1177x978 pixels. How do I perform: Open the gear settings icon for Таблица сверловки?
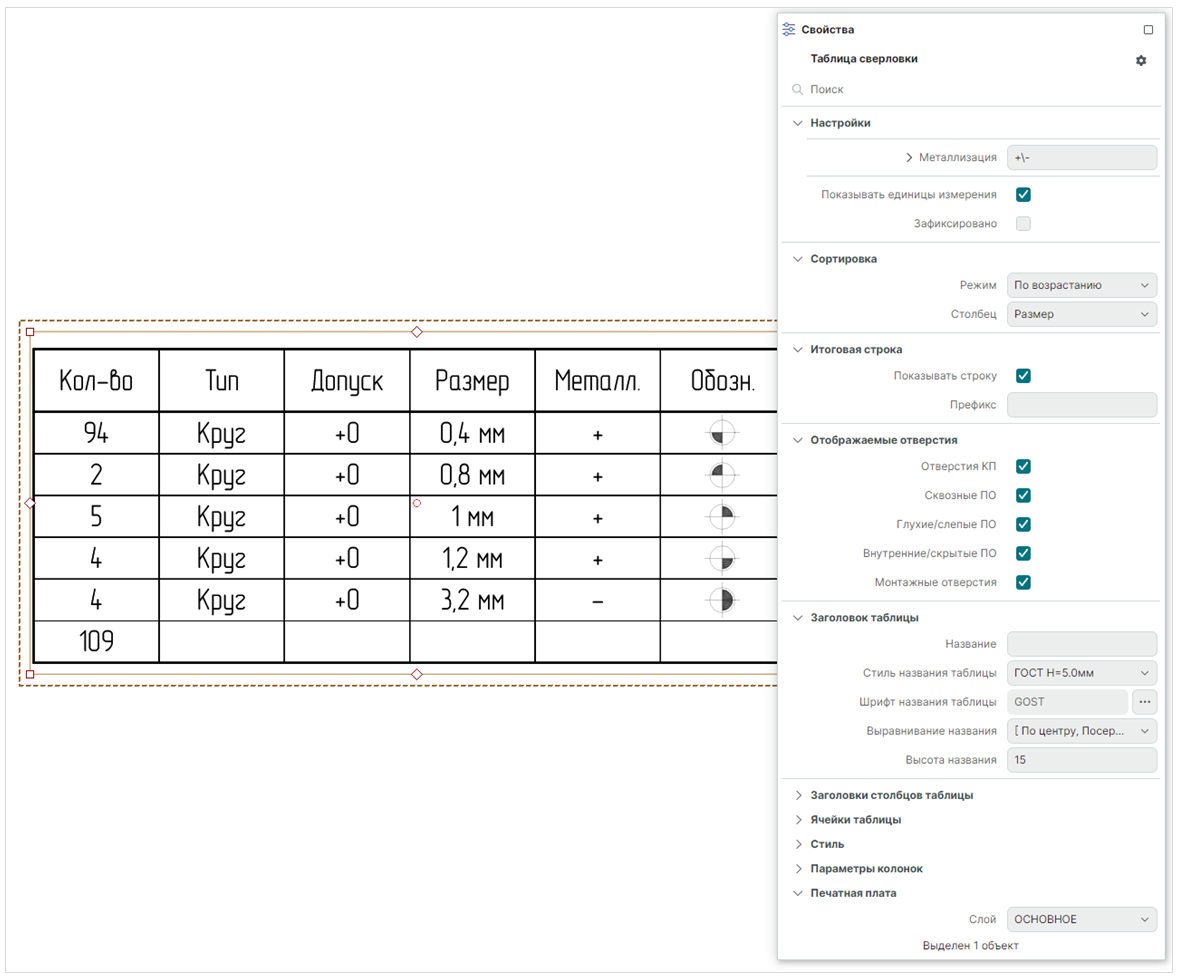(x=1140, y=60)
